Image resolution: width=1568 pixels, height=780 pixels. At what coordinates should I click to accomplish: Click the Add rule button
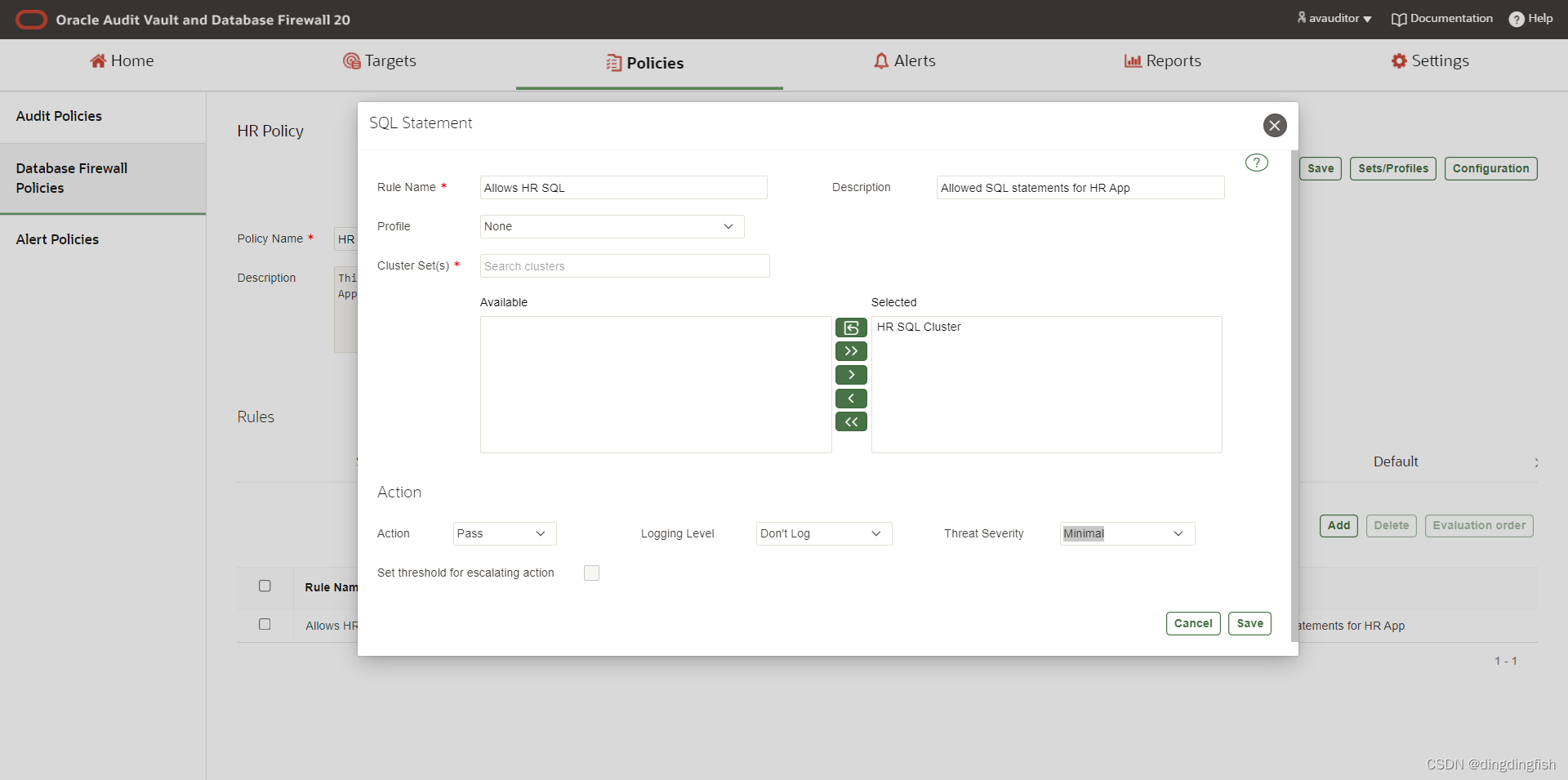click(1339, 525)
